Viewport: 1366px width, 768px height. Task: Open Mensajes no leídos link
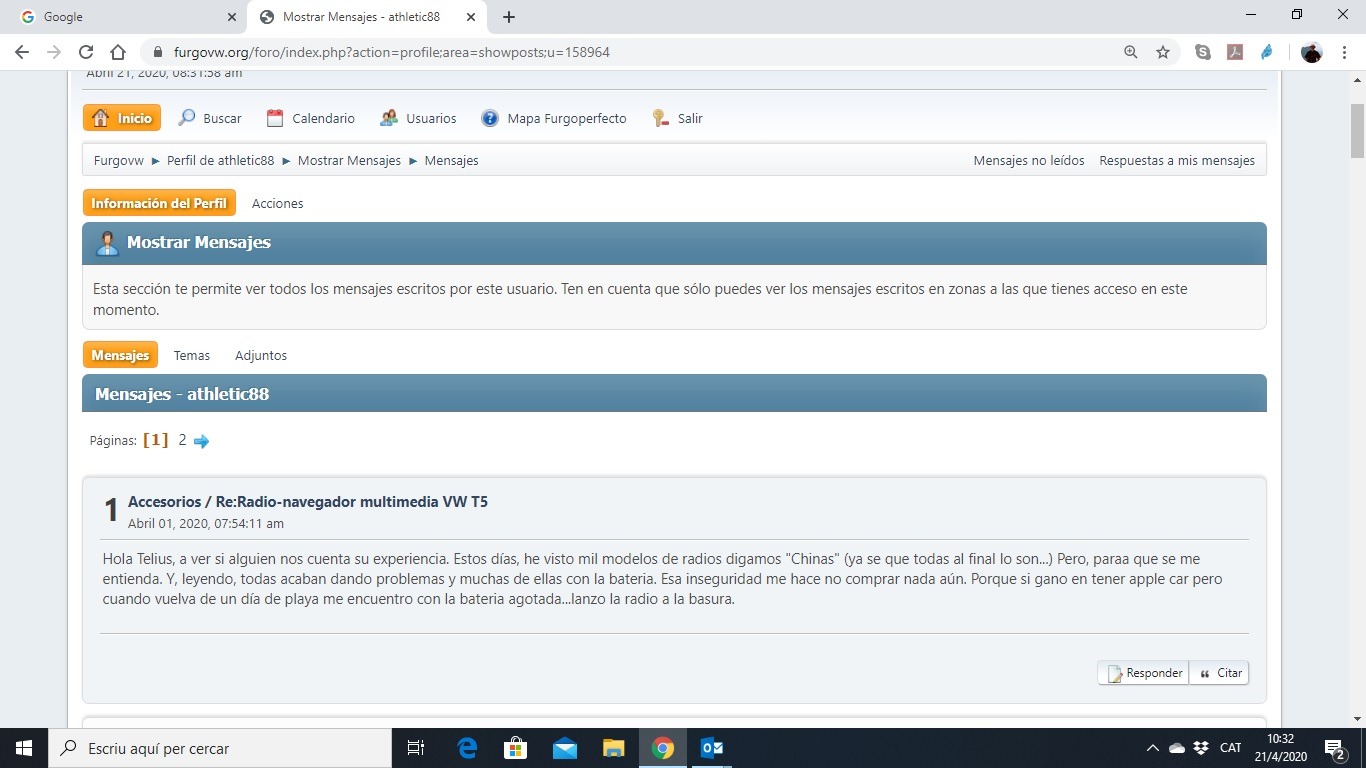[1029, 160]
